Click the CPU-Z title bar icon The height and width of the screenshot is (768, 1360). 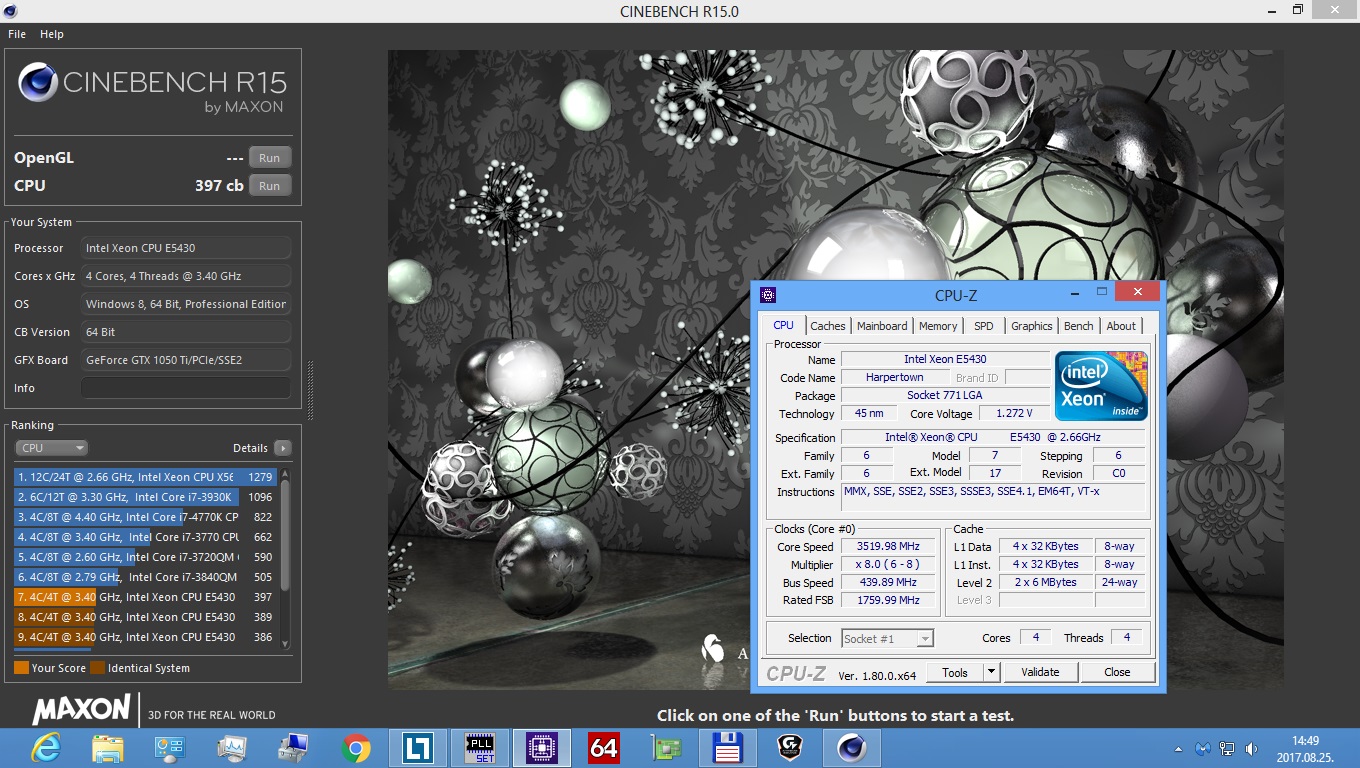click(x=768, y=295)
